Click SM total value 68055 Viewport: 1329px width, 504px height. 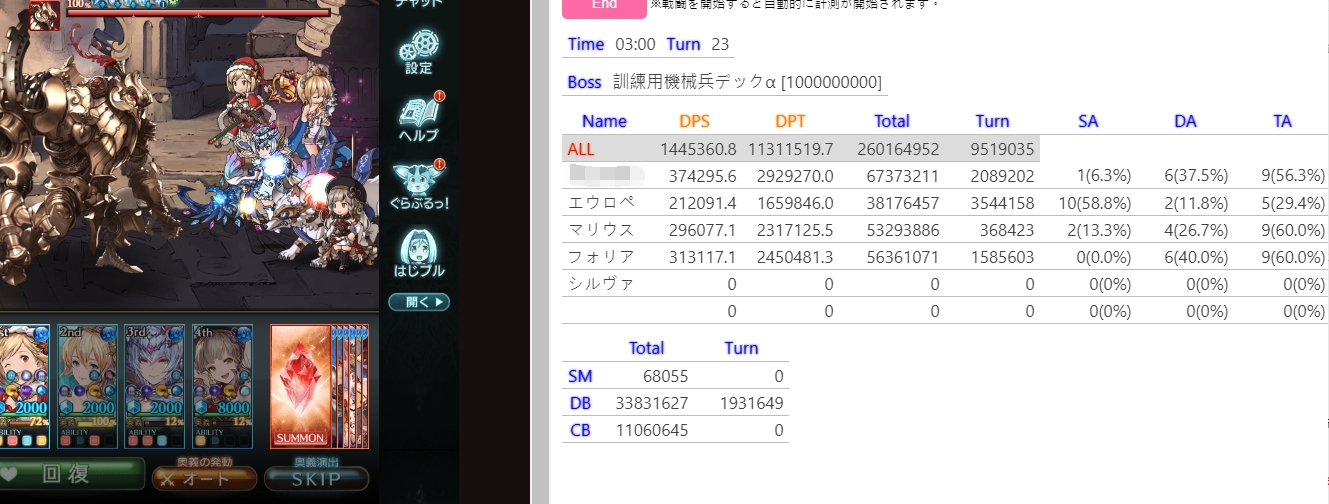click(x=665, y=376)
